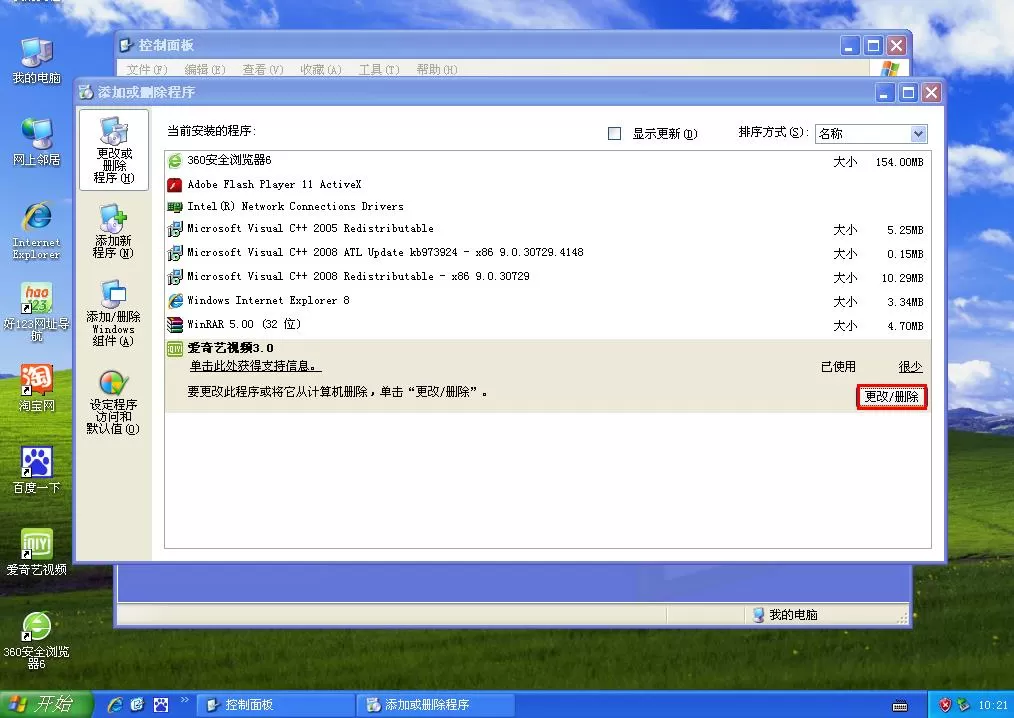Open 淘宝网 desktop shortcut
This screenshot has width=1014, height=718.
pos(37,388)
